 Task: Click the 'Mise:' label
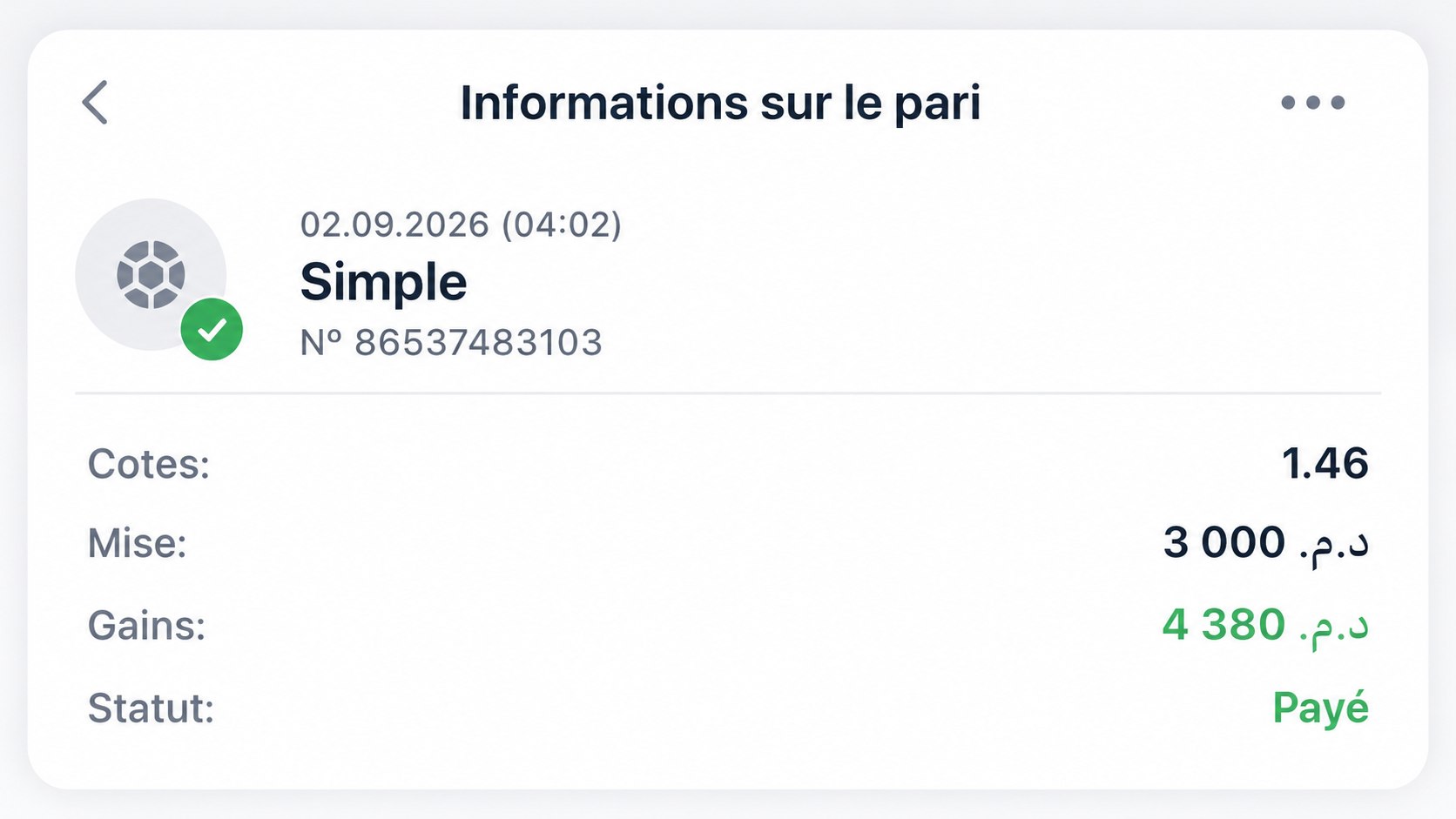[x=138, y=543]
